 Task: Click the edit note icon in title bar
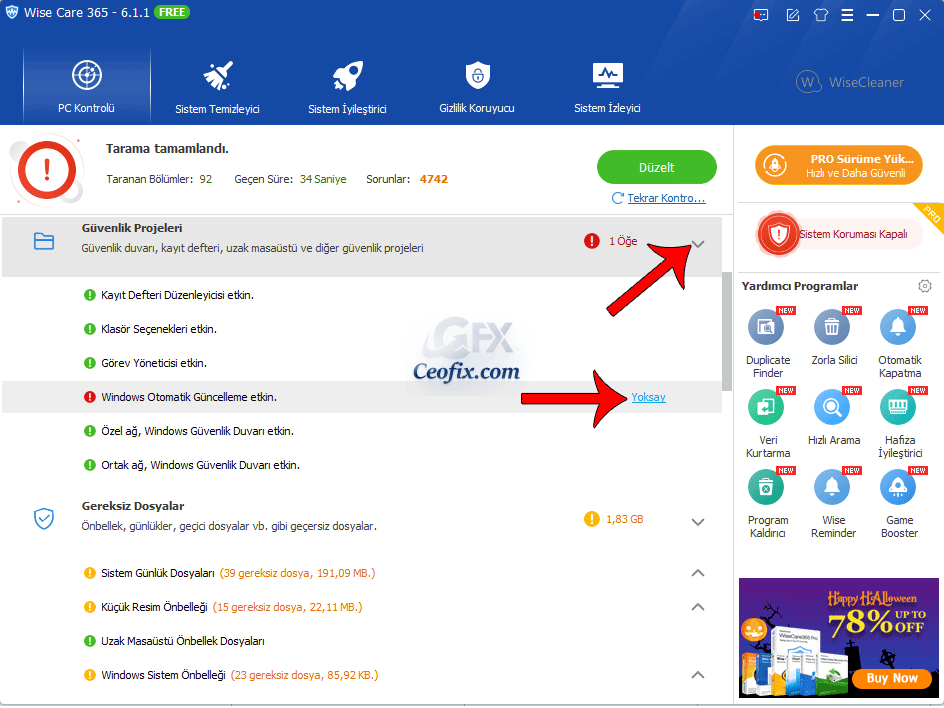tap(793, 15)
